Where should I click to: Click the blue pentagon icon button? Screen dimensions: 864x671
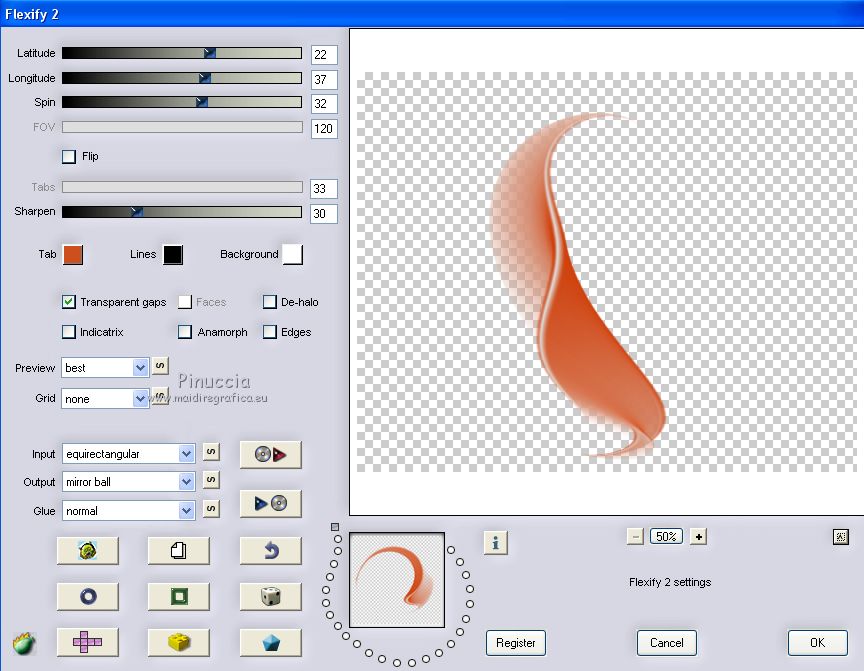coord(271,642)
